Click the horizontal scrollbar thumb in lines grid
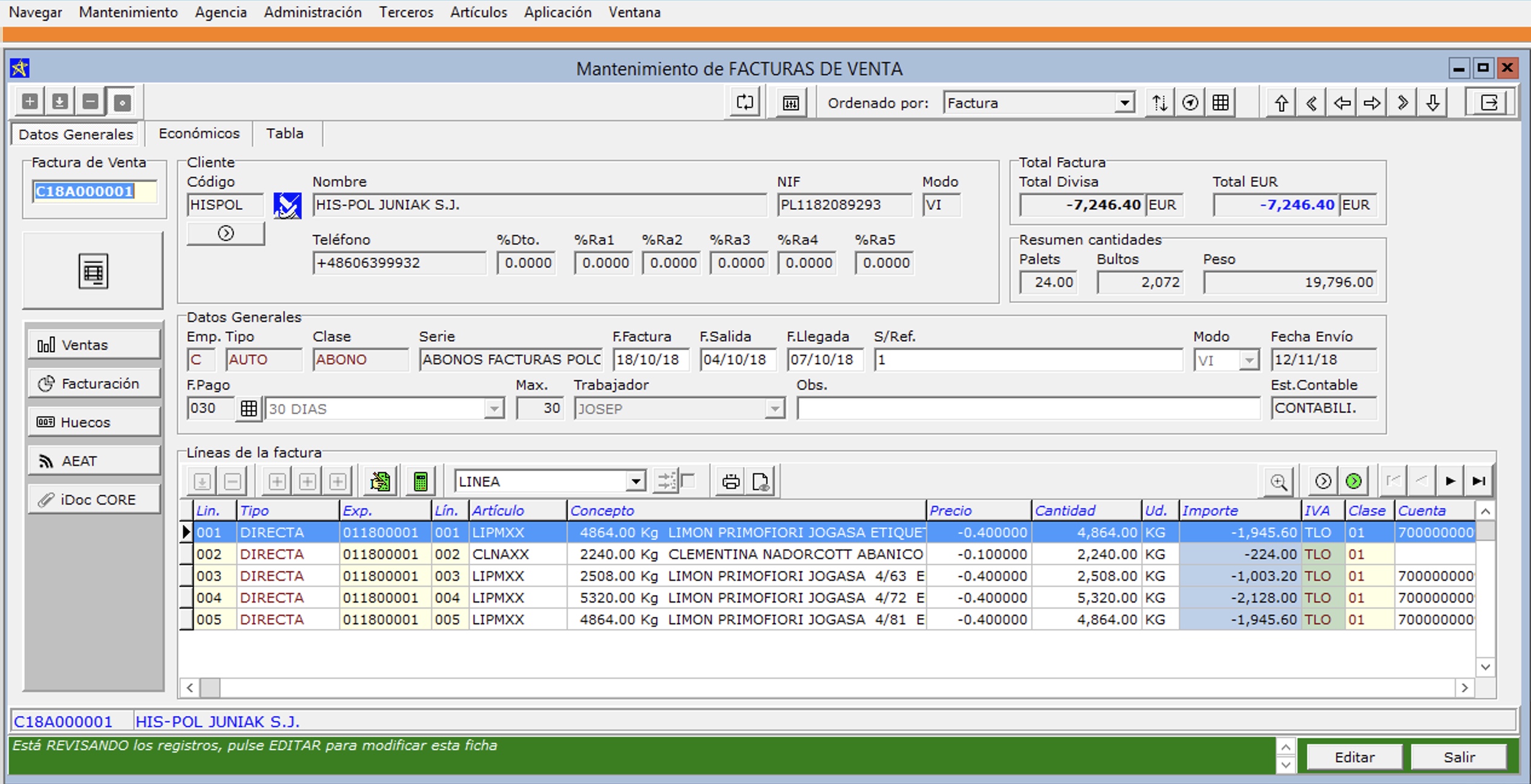Image resolution: width=1531 pixels, height=784 pixels. point(210,688)
